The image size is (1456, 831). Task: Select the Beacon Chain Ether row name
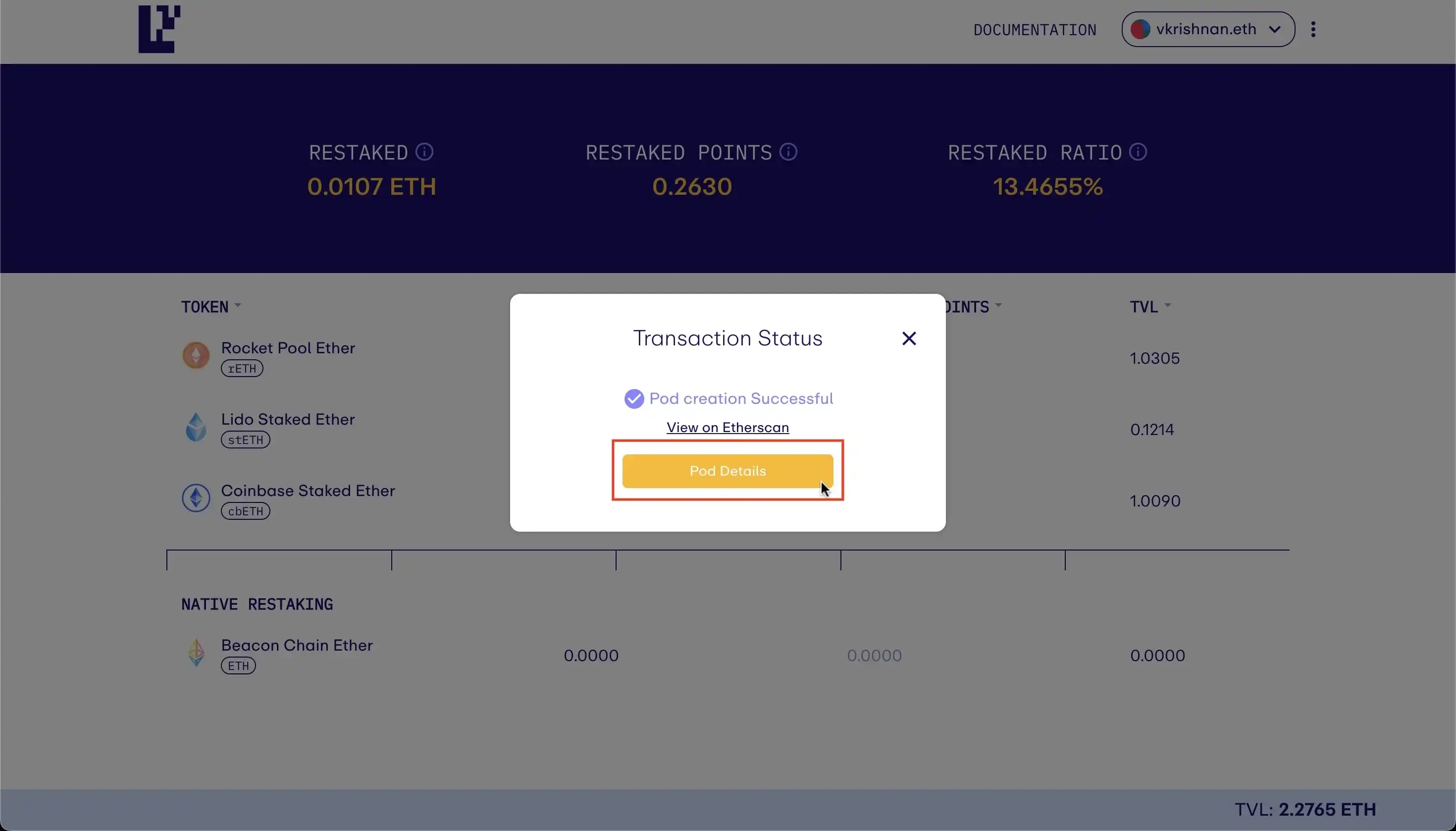[x=297, y=645]
